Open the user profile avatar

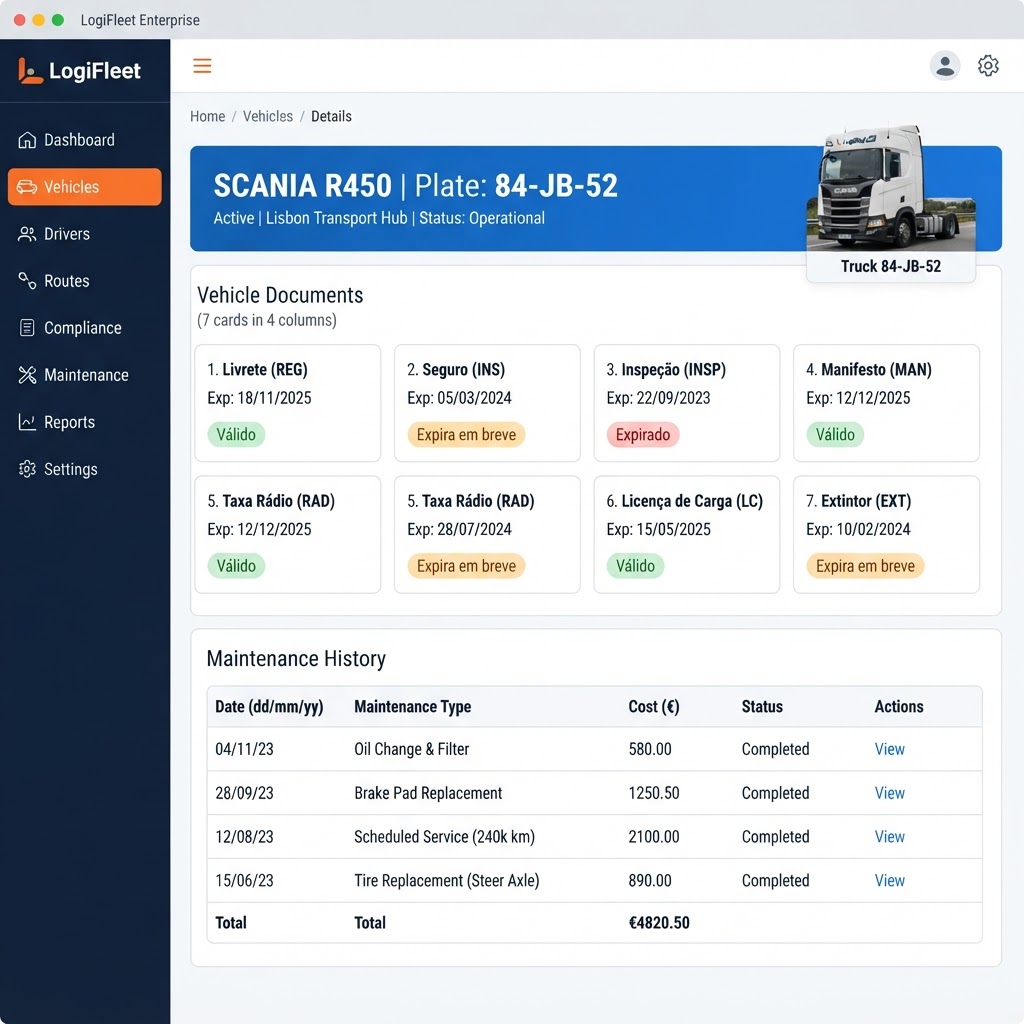[944, 65]
